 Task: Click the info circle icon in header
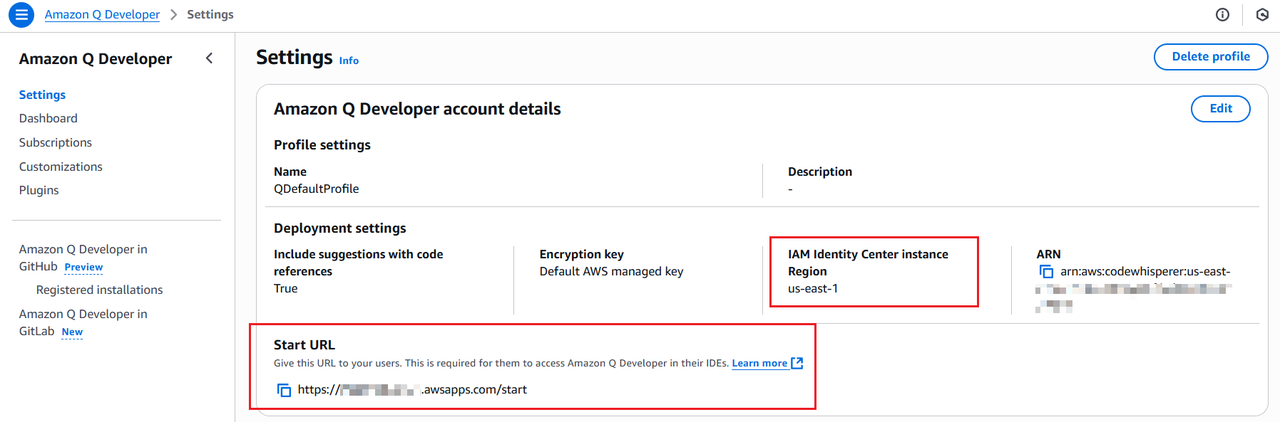coord(1222,15)
